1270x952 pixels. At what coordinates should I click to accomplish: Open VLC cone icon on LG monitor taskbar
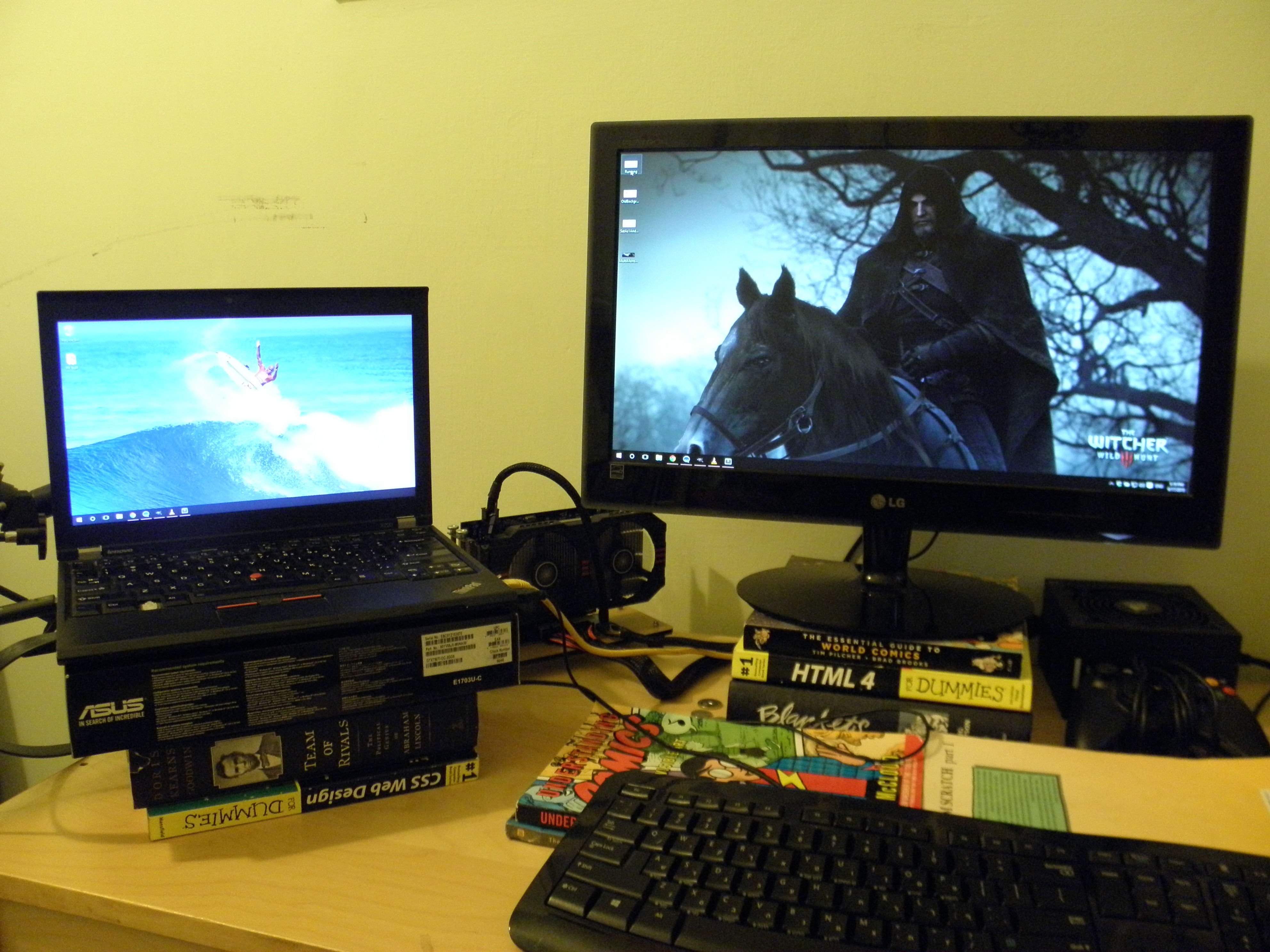point(714,461)
